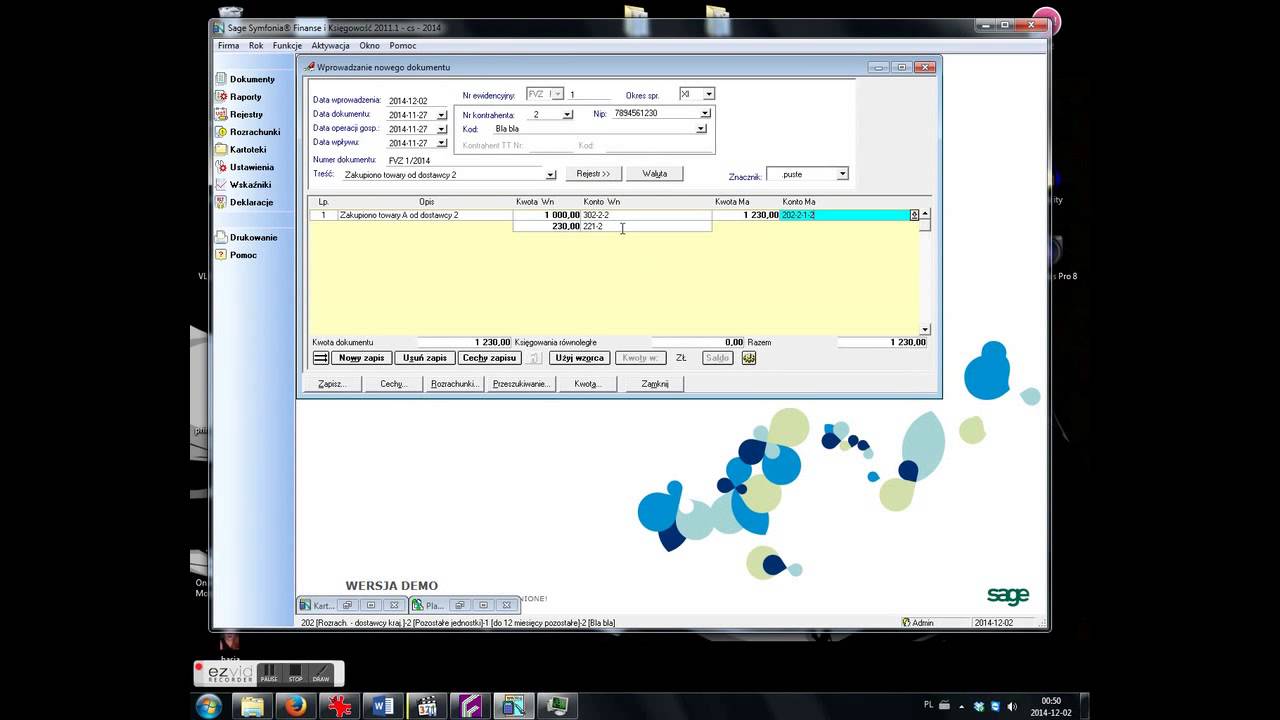Click the Cechy... bottom button
1280x720 pixels.
393,384
